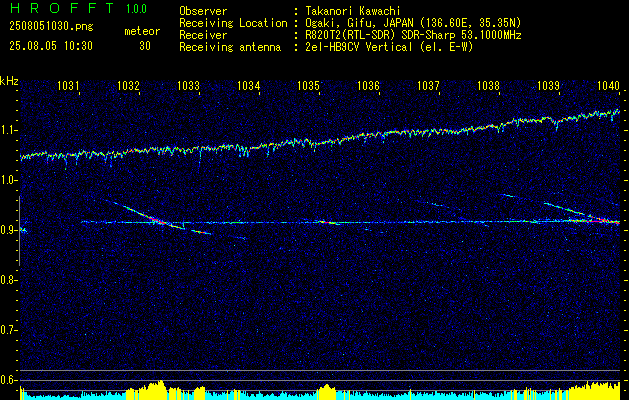Click the 0.8 frequency axis label

(6, 280)
